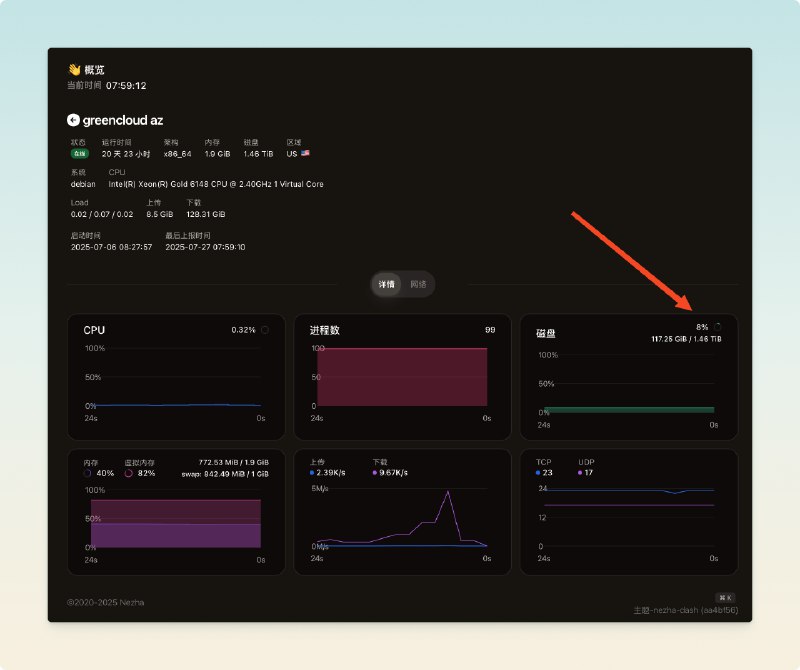Open the nezha-dash theme link in footer
800x670 pixels.
tap(685, 609)
